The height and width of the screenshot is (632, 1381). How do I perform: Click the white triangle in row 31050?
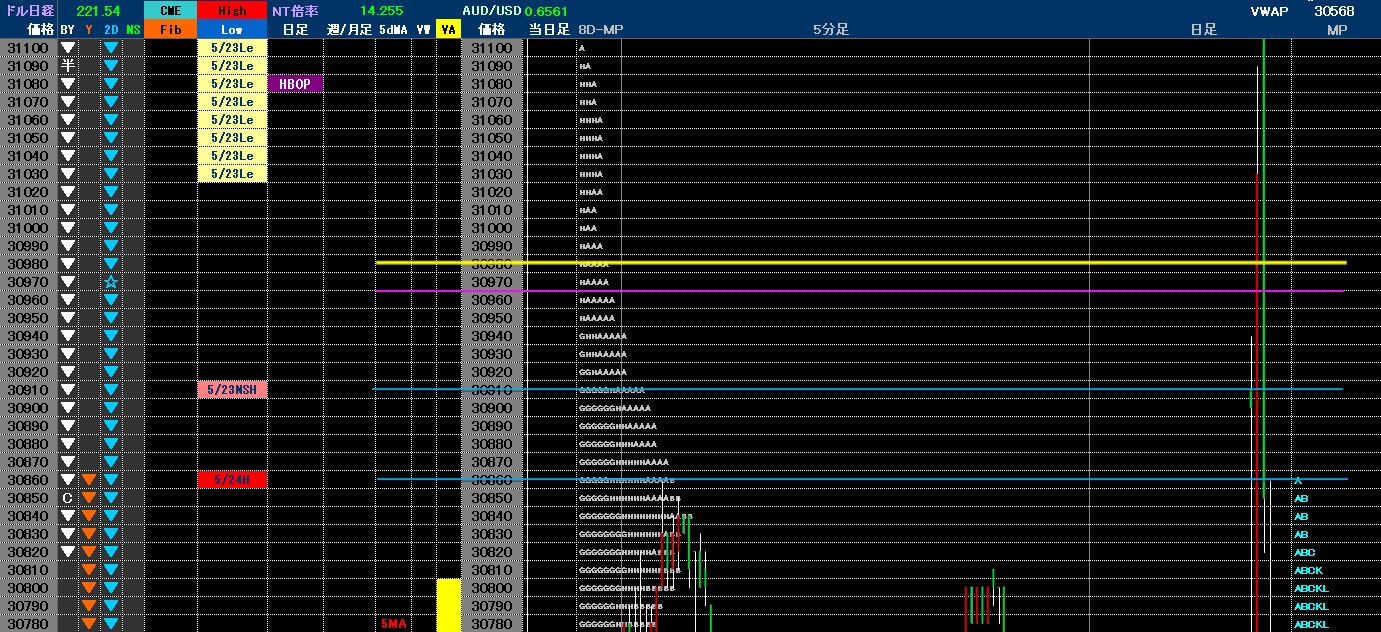coord(68,138)
